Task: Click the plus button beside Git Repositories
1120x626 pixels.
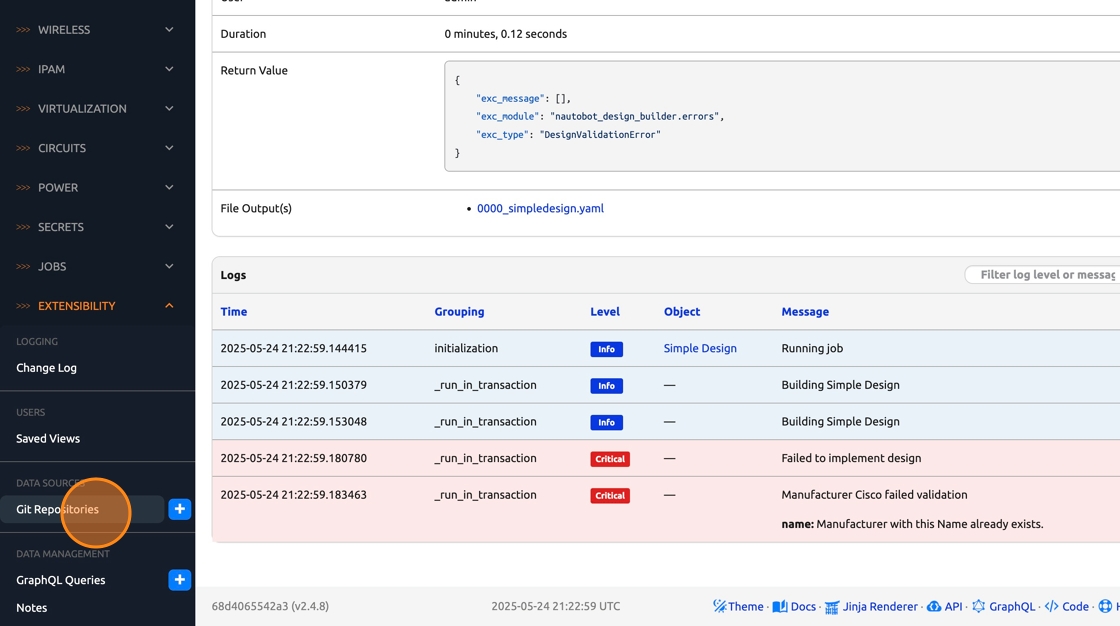Action: click(x=180, y=509)
